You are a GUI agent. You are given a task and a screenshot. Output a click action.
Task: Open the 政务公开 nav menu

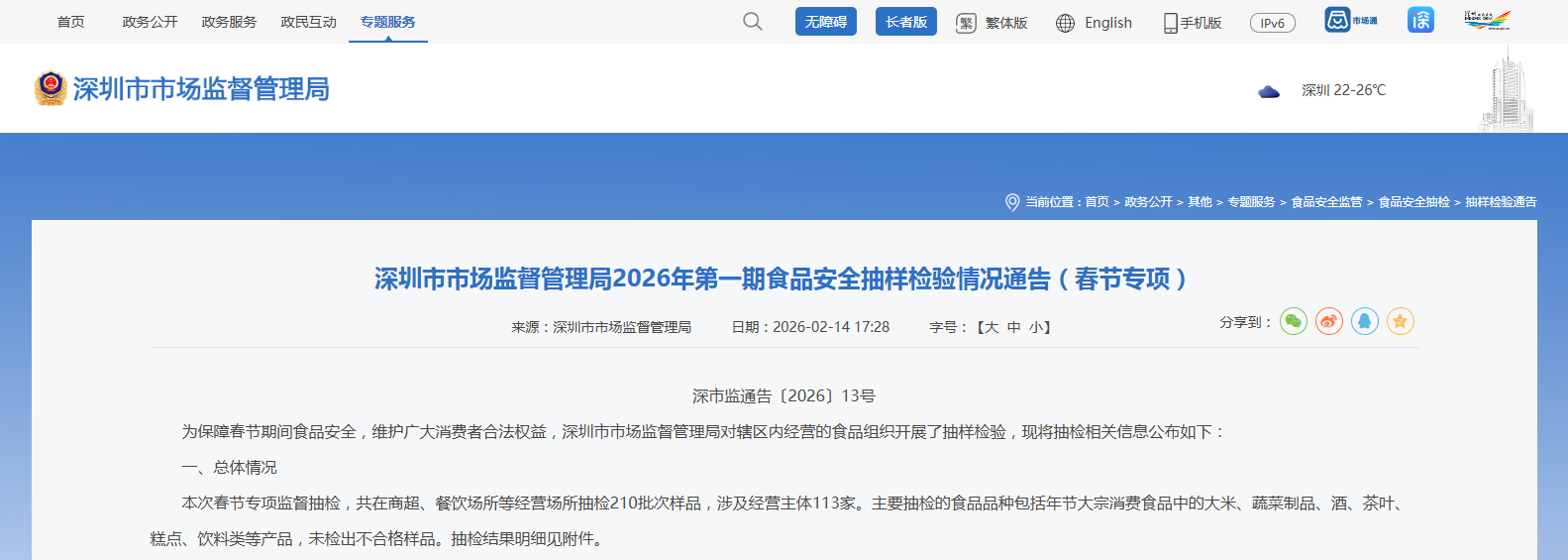point(150,22)
